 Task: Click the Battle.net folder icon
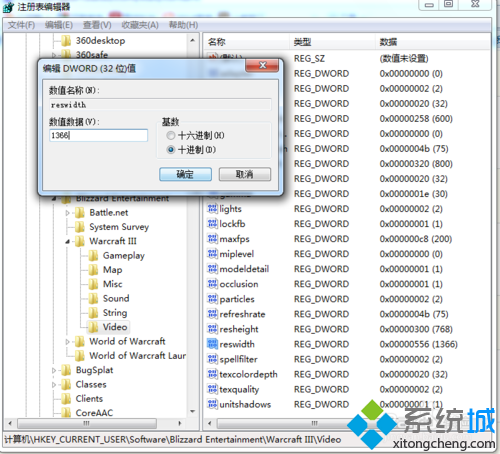coord(80,212)
